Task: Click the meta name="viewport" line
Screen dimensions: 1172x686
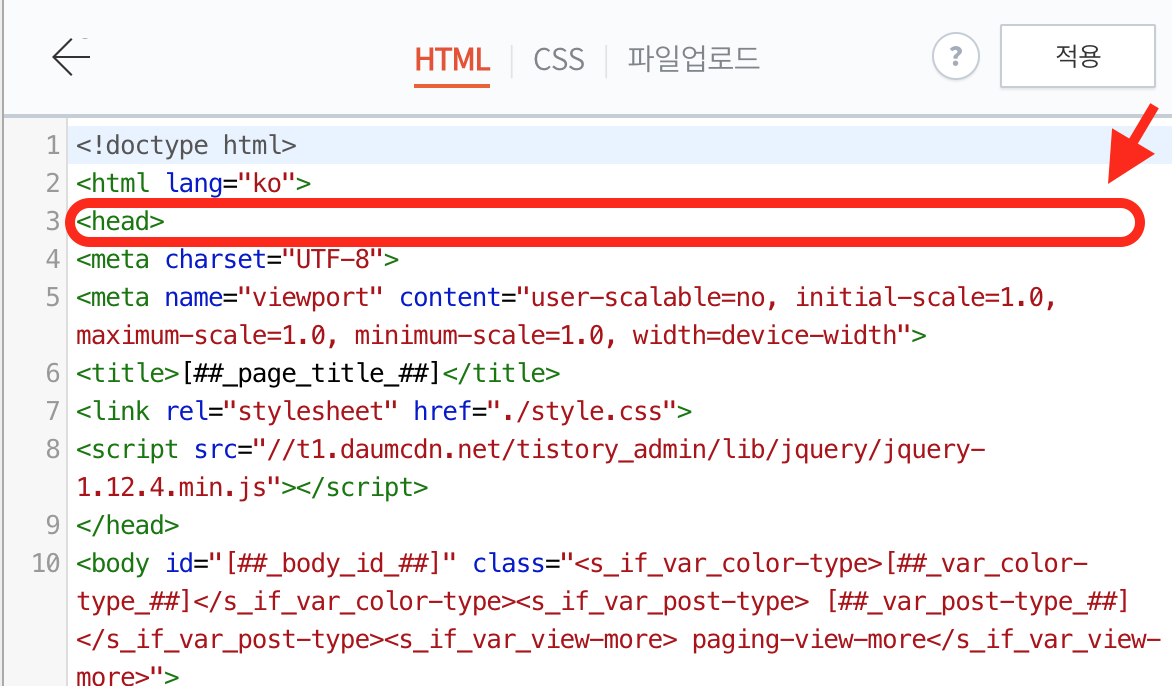Action: [x=566, y=297]
